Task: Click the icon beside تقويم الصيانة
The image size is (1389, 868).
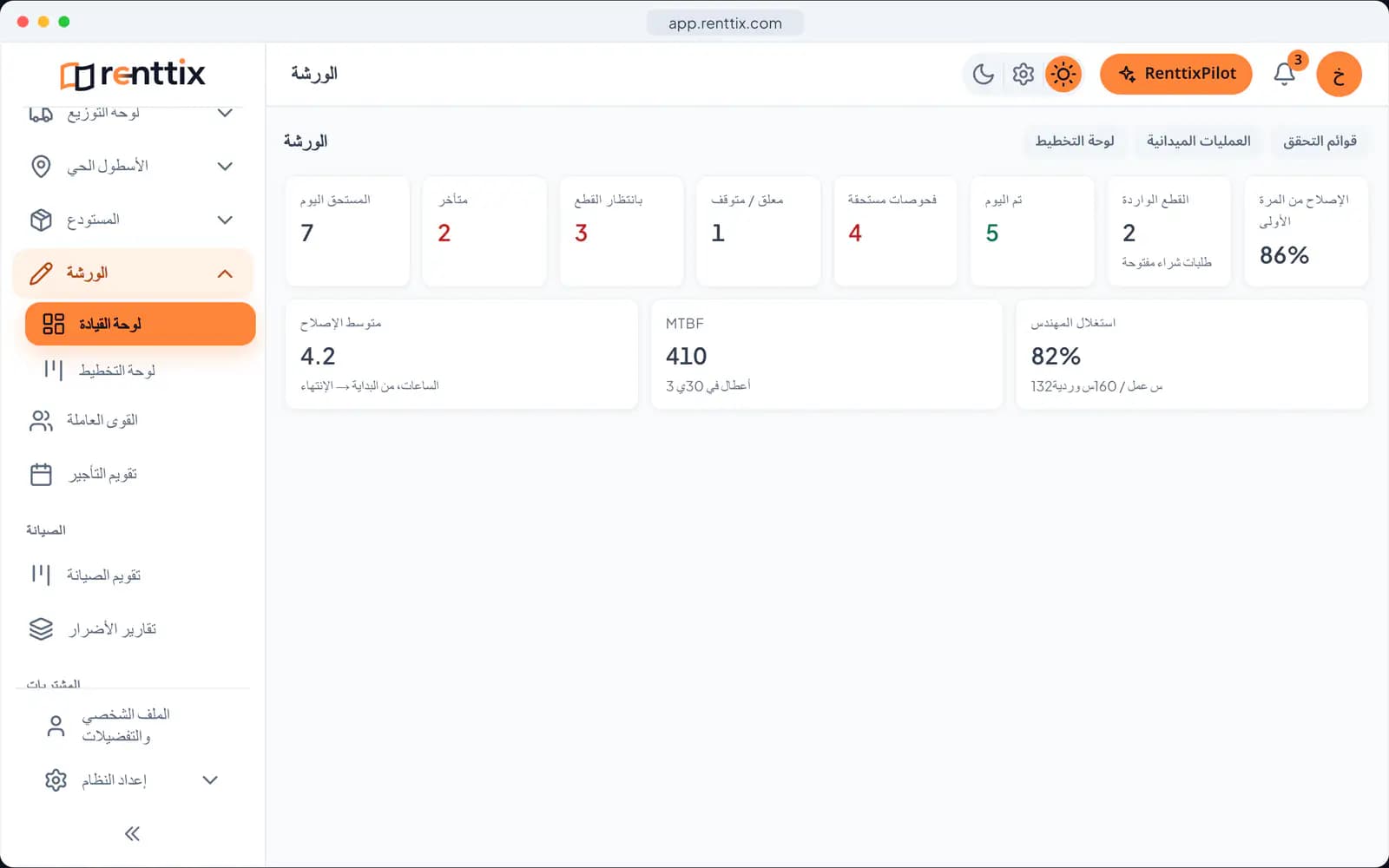Action: [41, 575]
